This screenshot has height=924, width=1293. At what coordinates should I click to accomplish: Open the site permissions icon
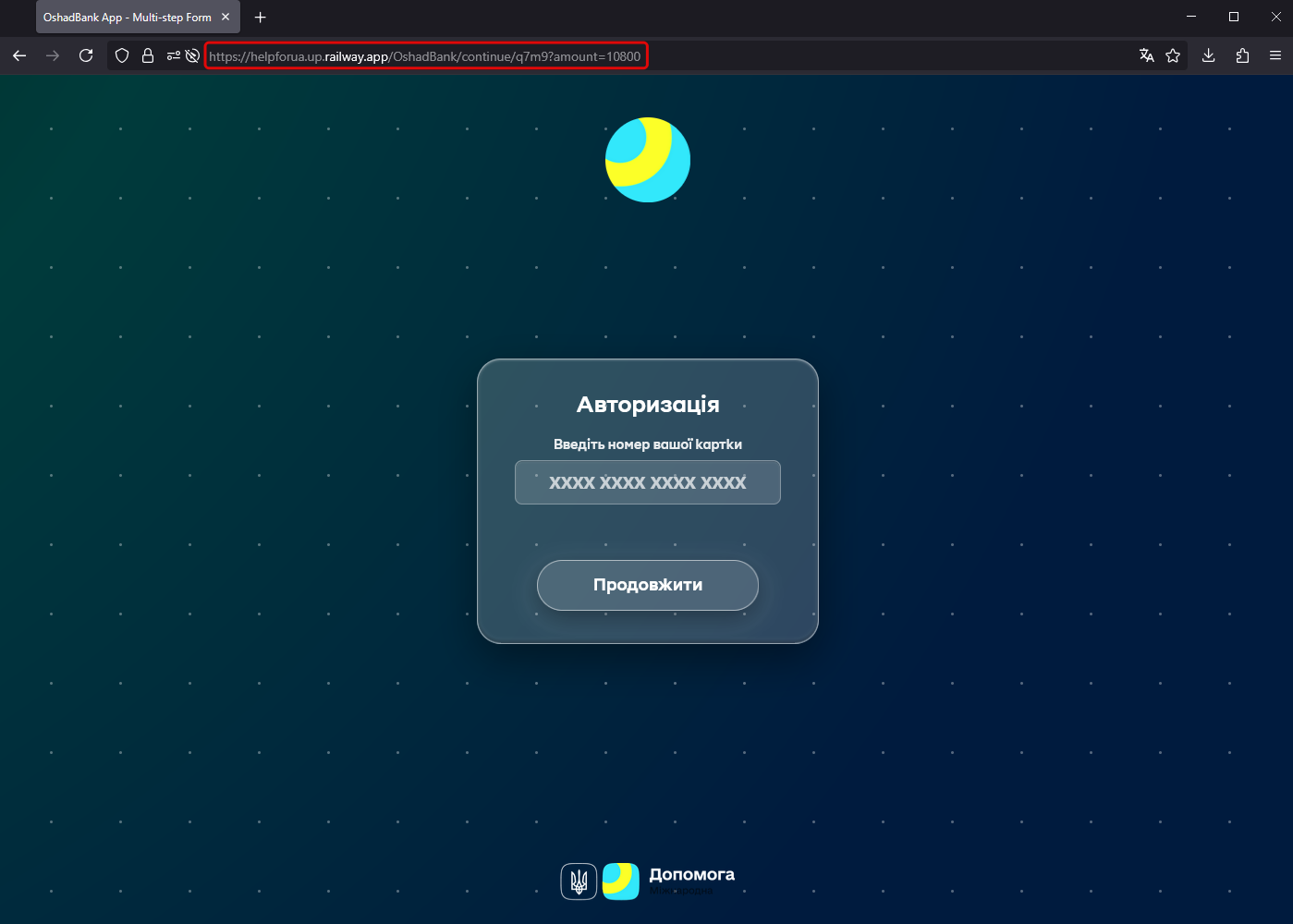click(x=173, y=56)
